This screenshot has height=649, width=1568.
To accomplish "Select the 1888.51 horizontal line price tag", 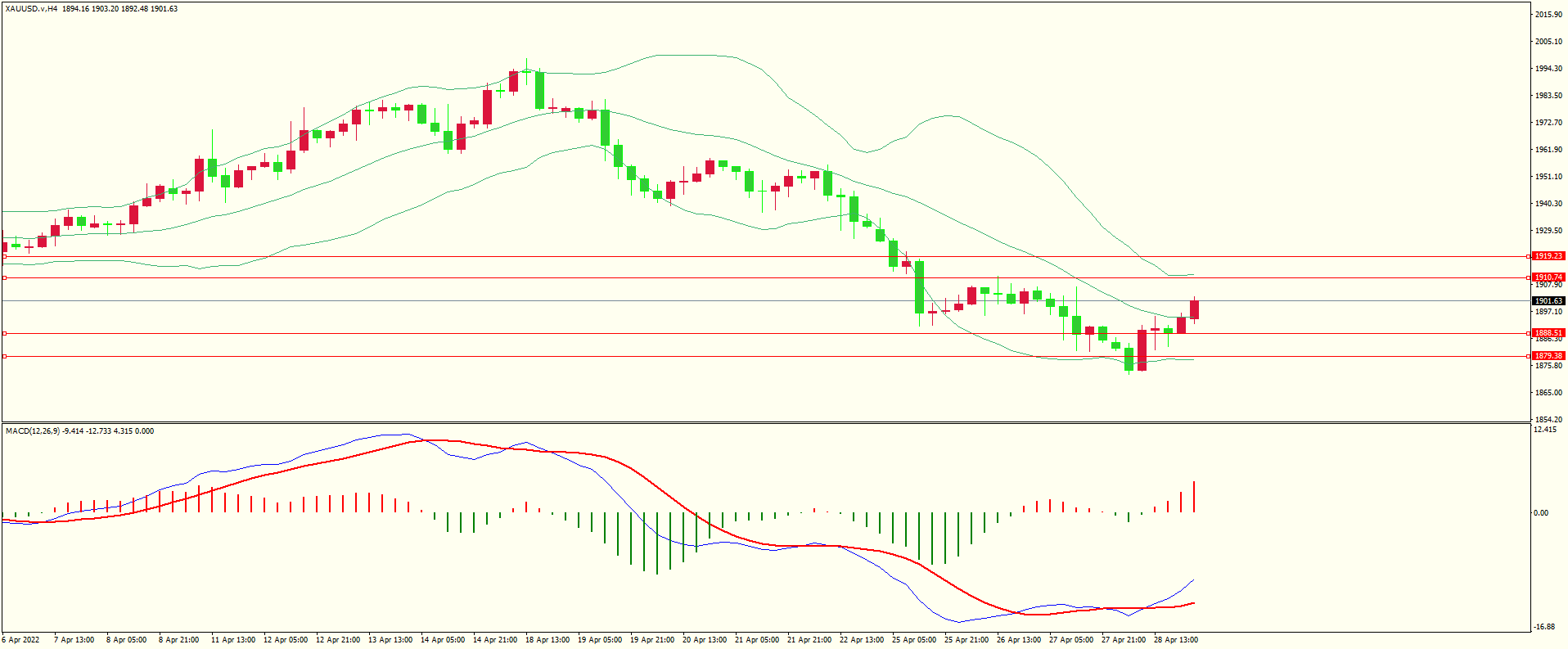I will click(x=1548, y=333).
